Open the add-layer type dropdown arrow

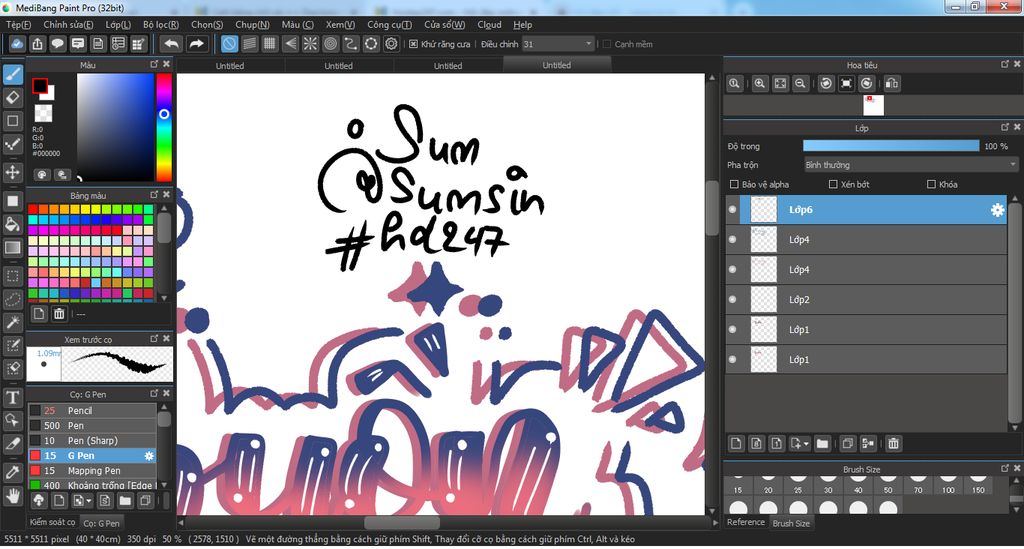coord(806,444)
